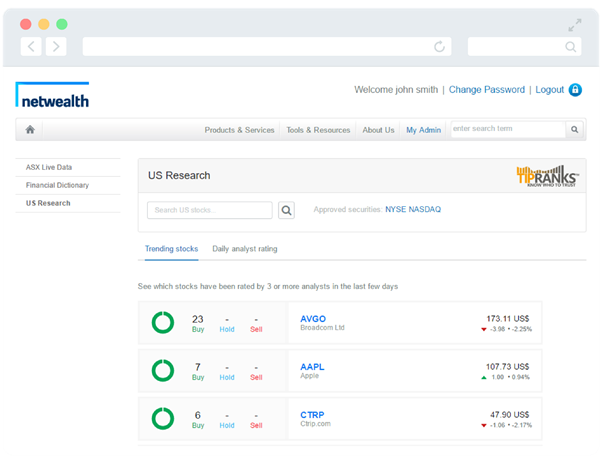This screenshot has width=602, height=463.
Task: Click the browser search magnifier icon
Action: tap(571, 47)
